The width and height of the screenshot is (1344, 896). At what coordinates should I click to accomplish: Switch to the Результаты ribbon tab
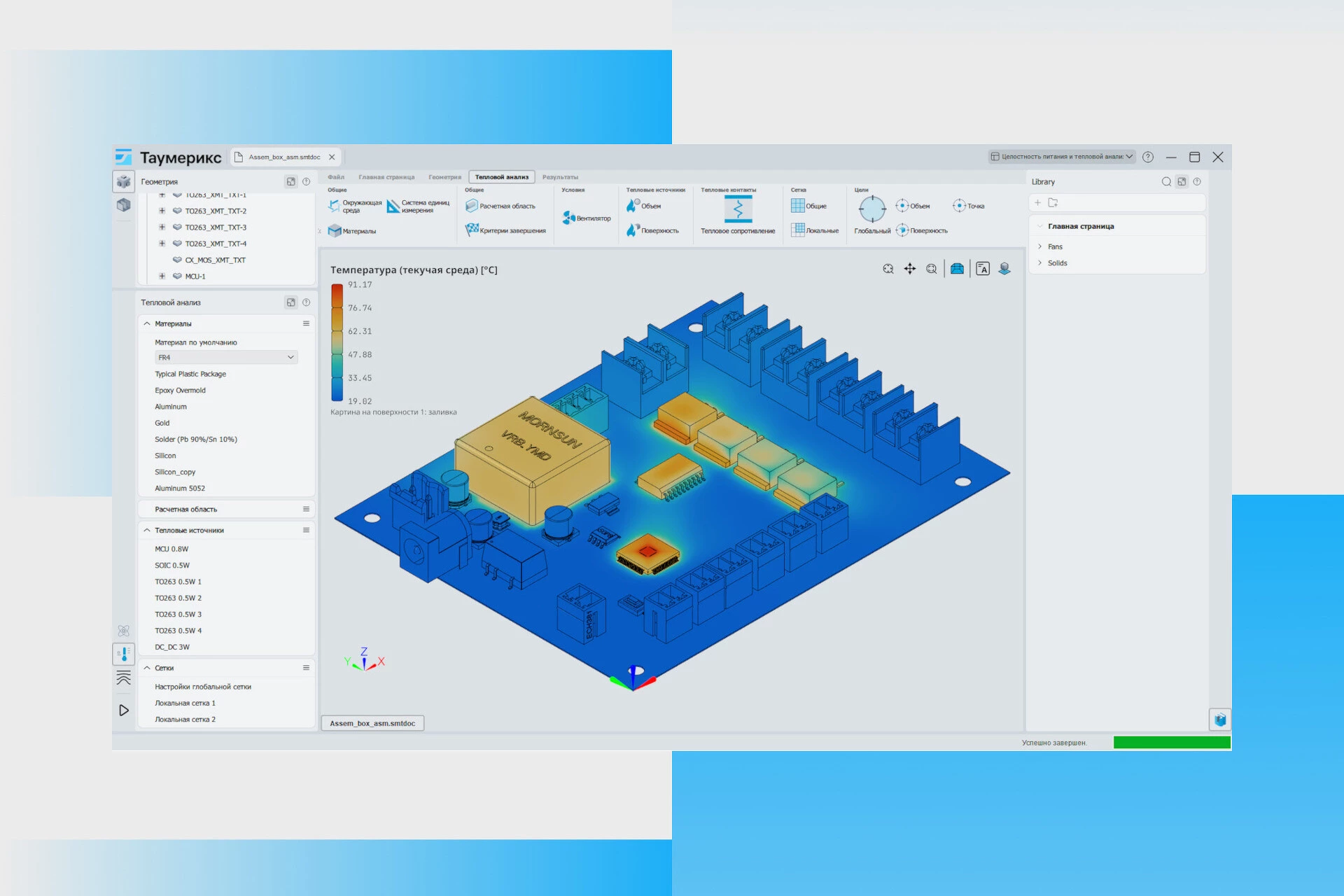coord(559,177)
